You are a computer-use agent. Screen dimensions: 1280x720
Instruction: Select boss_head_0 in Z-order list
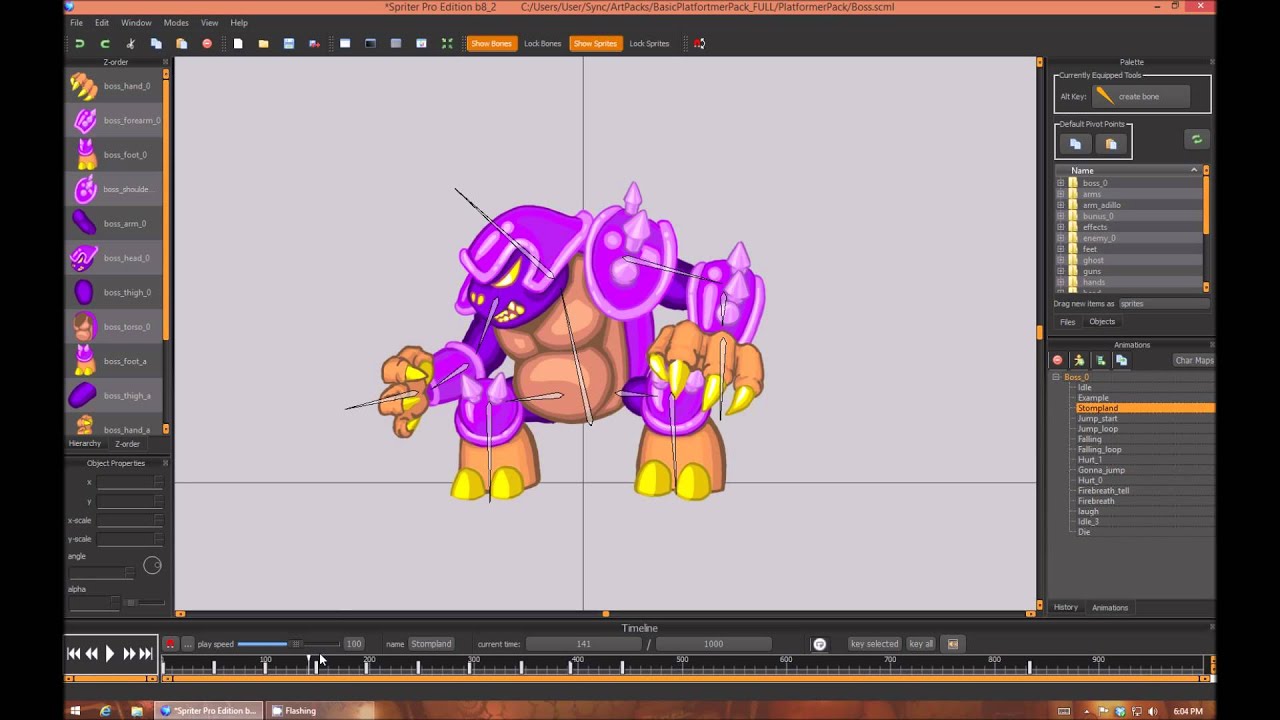[115, 258]
